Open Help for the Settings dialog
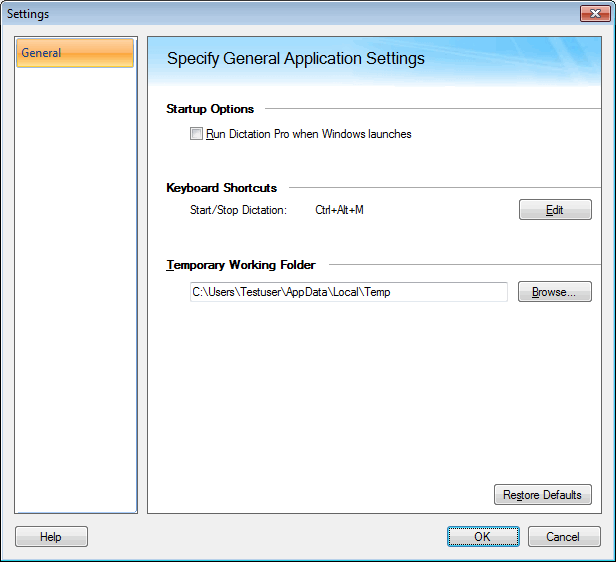 (x=51, y=537)
